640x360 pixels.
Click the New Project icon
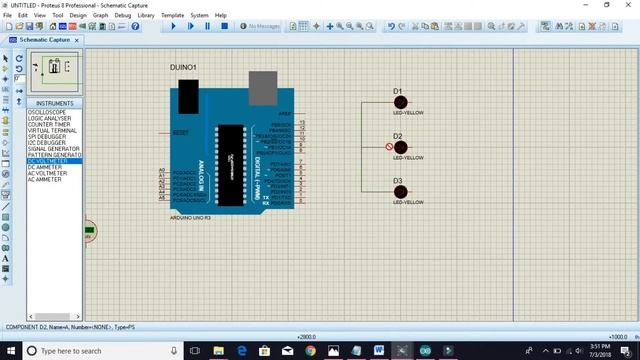tap(9, 26)
